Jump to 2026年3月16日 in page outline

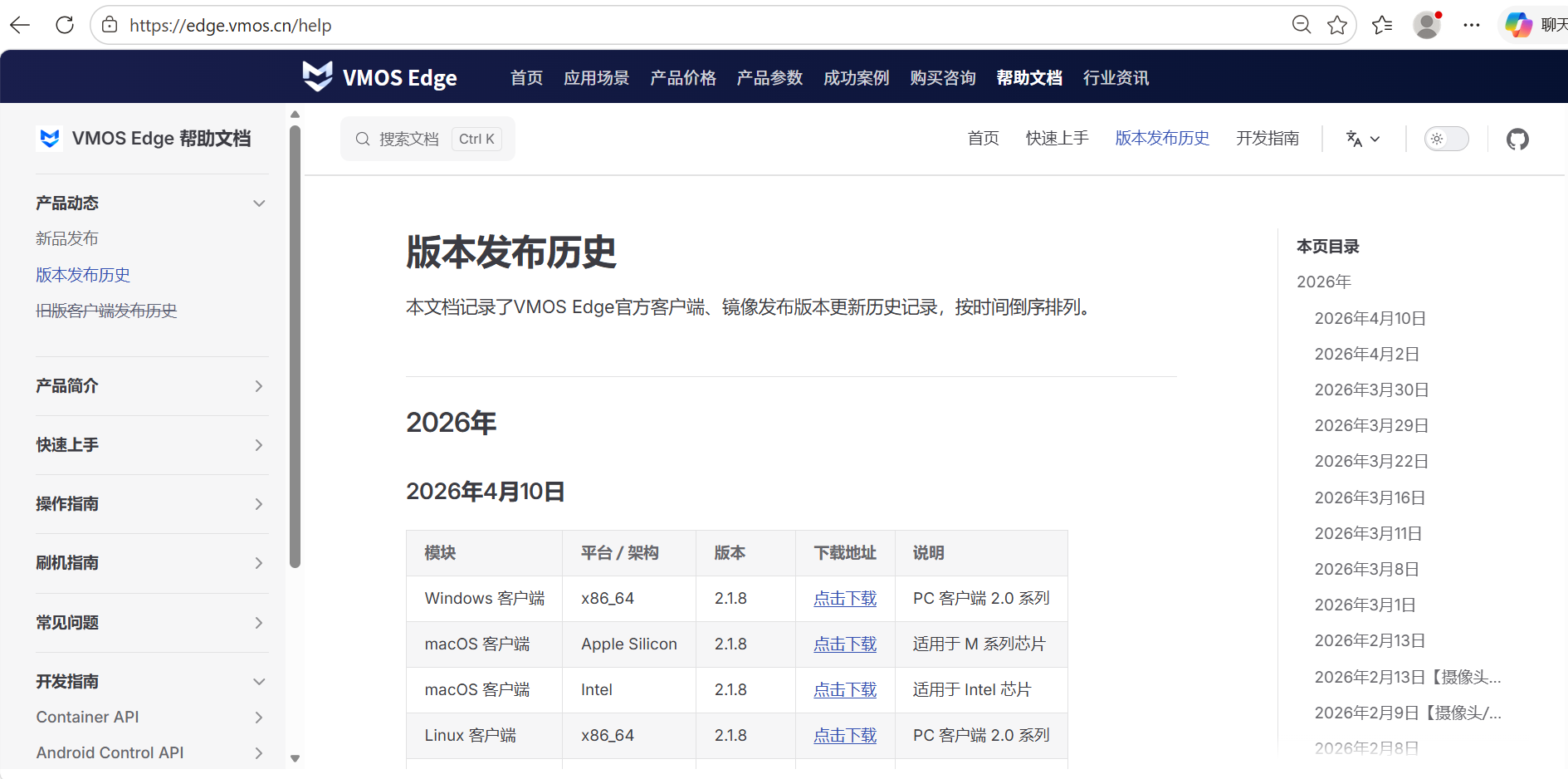click(1370, 497)
